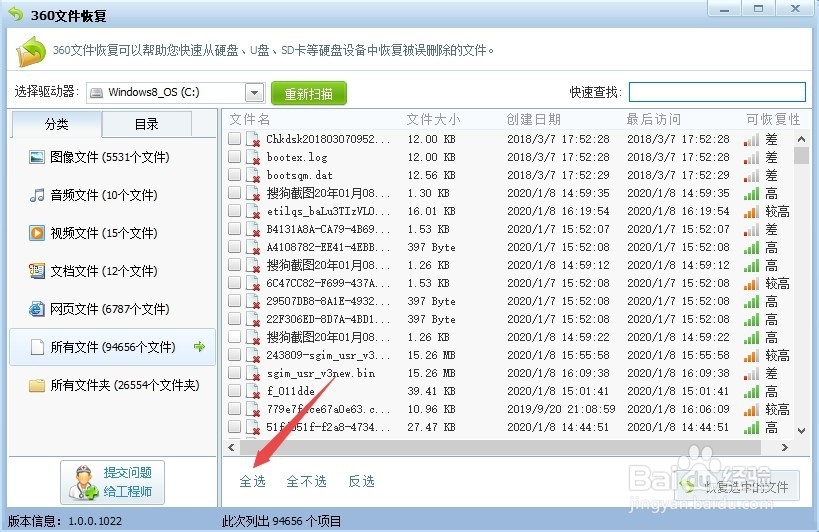This screenshot has height=532, width=819.
Task: Click the deleted file icon for bootsqm.dat
Action: [253, 175]
